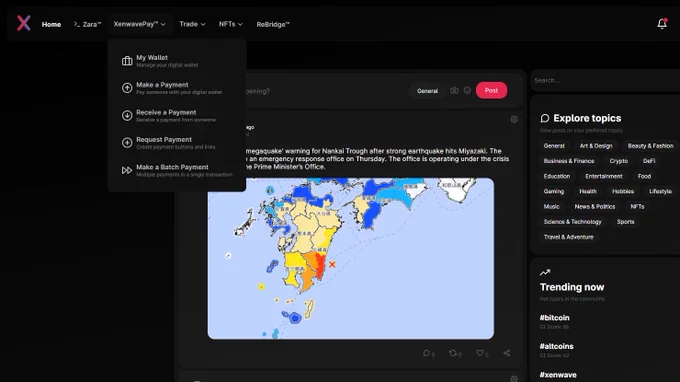Filter by Lifestyle topic
The image size is (680, 382).
[660, 191]
